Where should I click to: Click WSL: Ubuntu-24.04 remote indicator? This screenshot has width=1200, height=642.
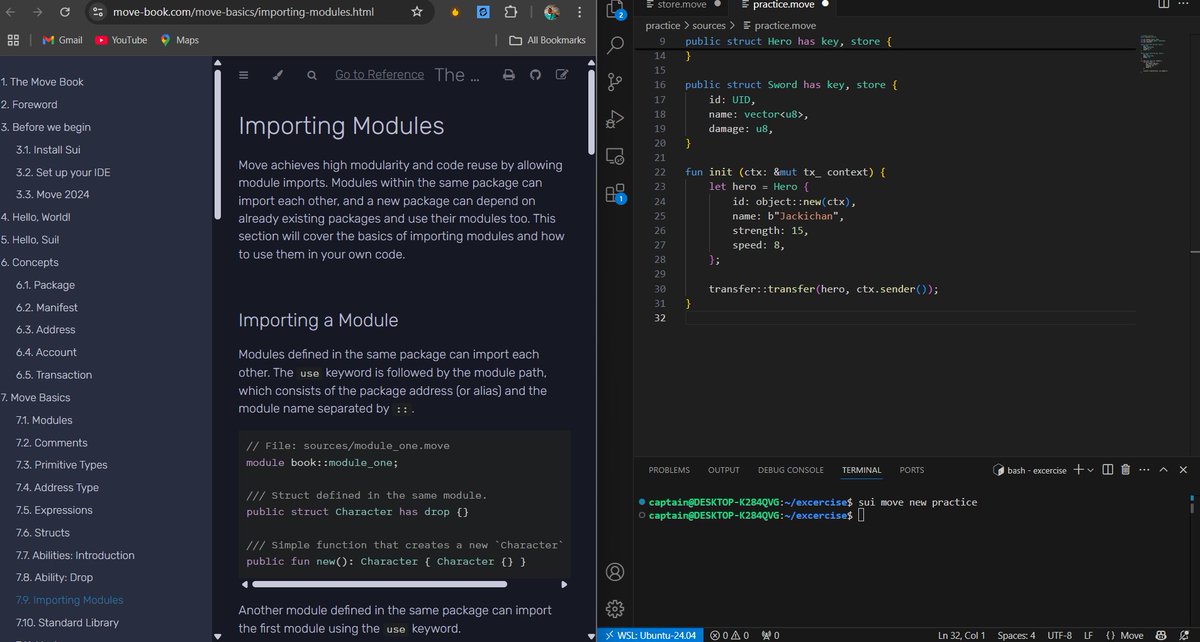pyautogui.click(x=651, y=635)
